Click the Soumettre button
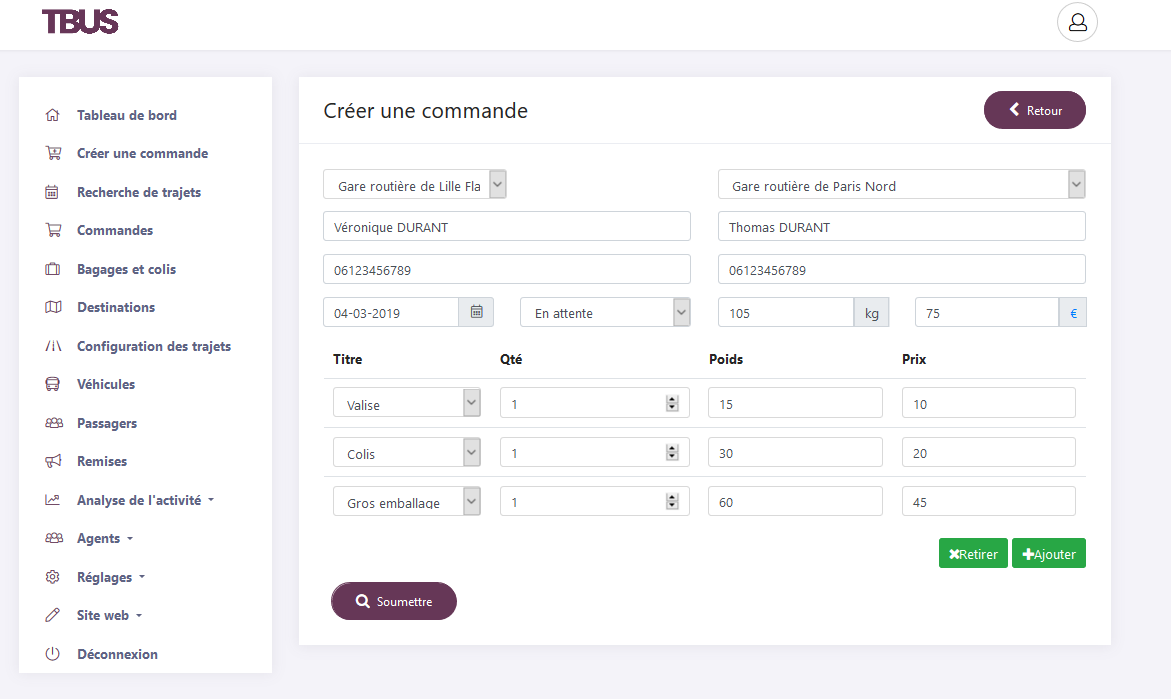Screen dimensions: 1171x699 point(394,601)
